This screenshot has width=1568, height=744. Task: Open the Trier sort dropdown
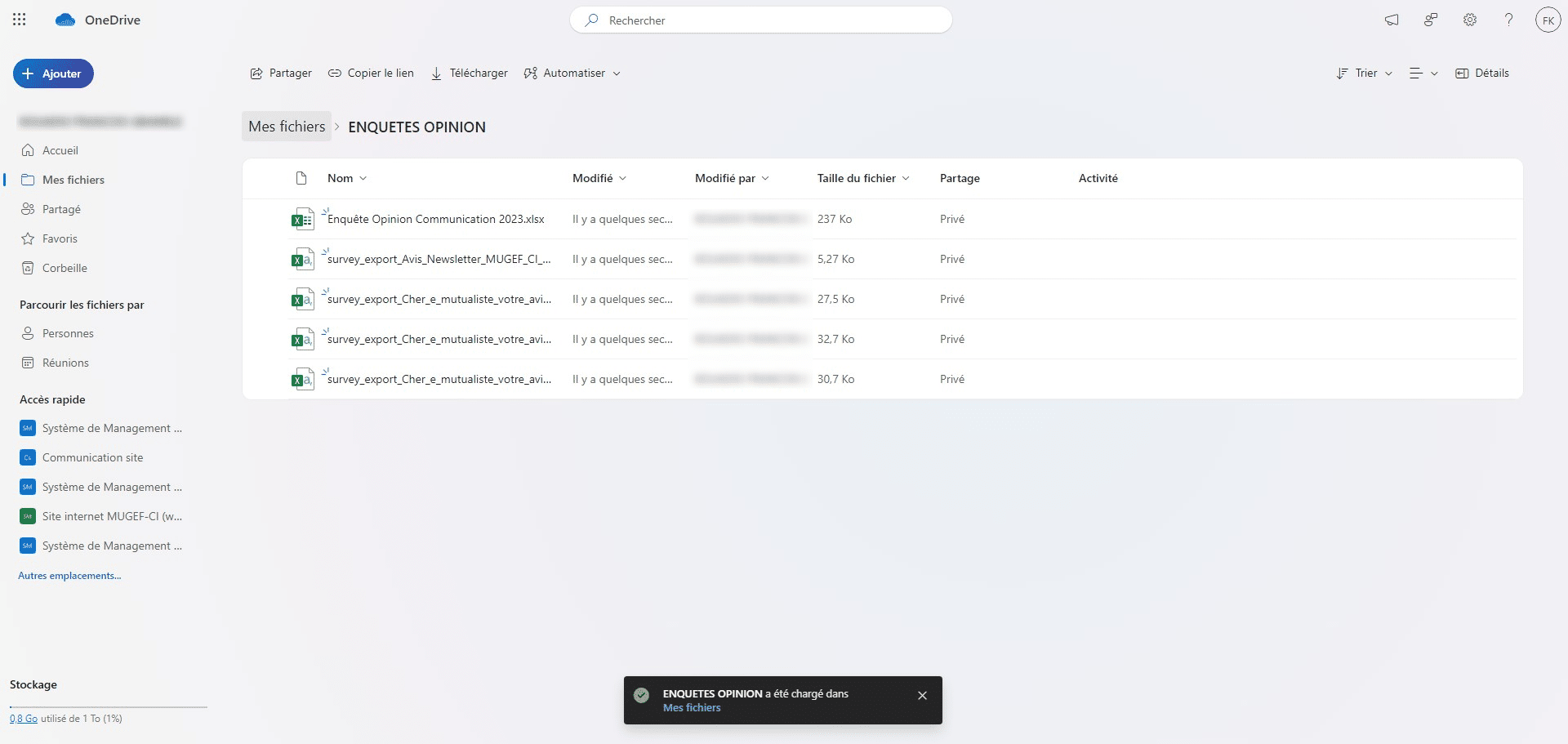point(1363,73)
